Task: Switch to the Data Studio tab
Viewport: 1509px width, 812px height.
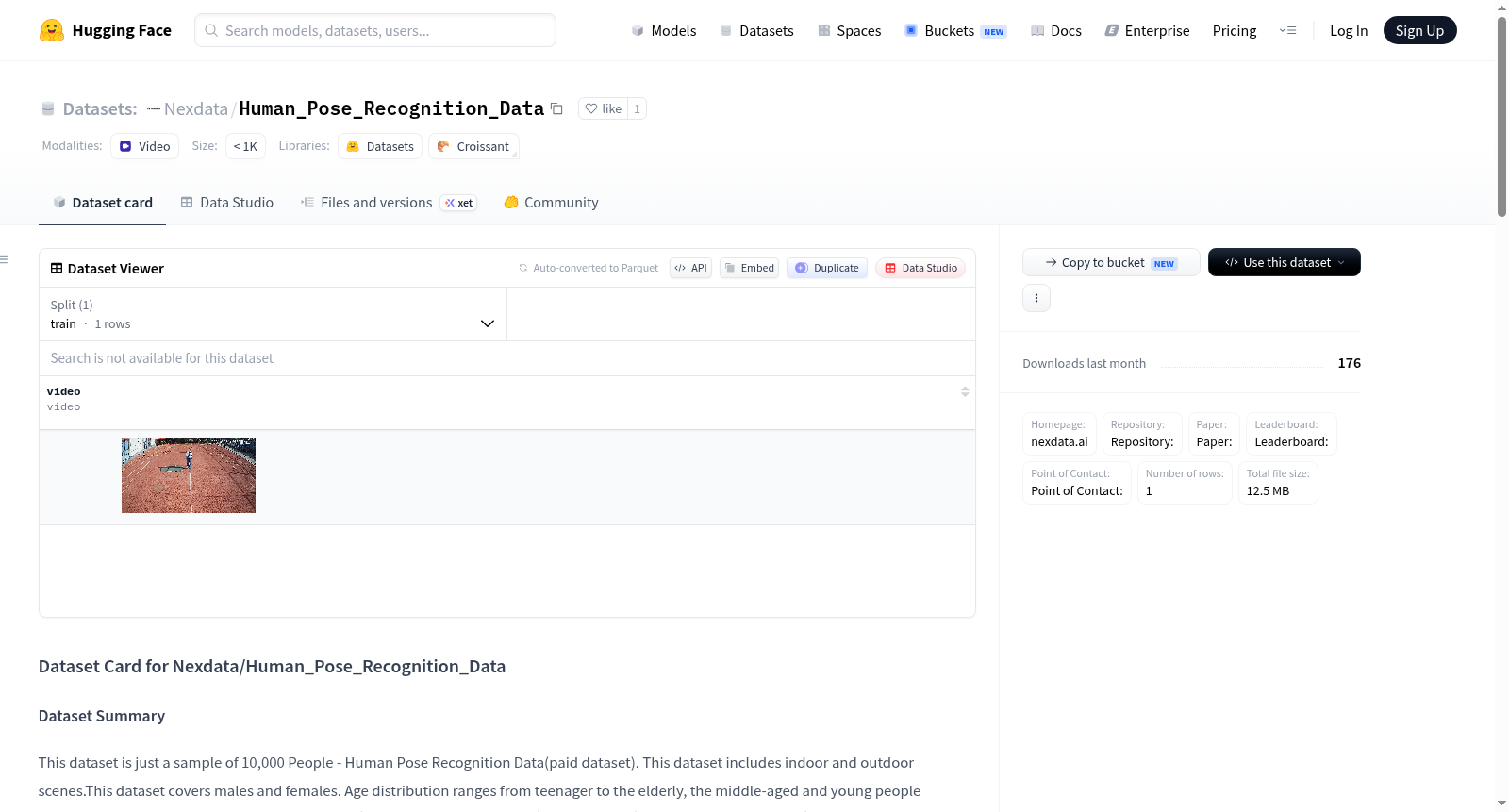Action: click(x=227, y=203)
